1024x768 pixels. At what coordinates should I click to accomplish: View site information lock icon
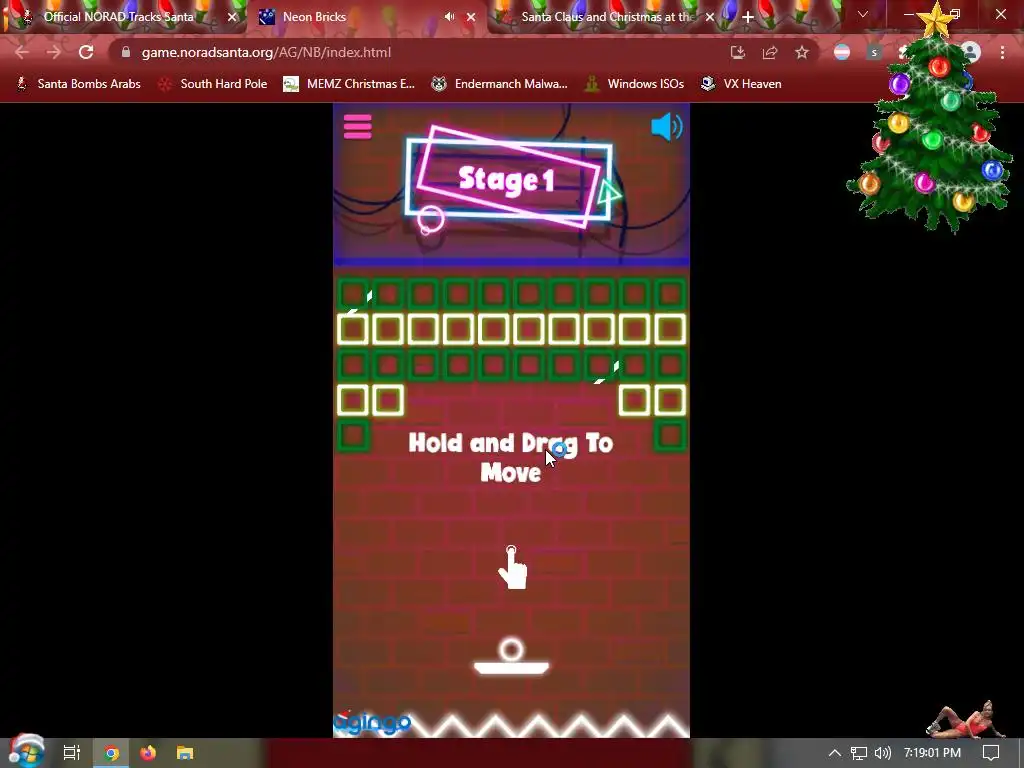[126, 52]
